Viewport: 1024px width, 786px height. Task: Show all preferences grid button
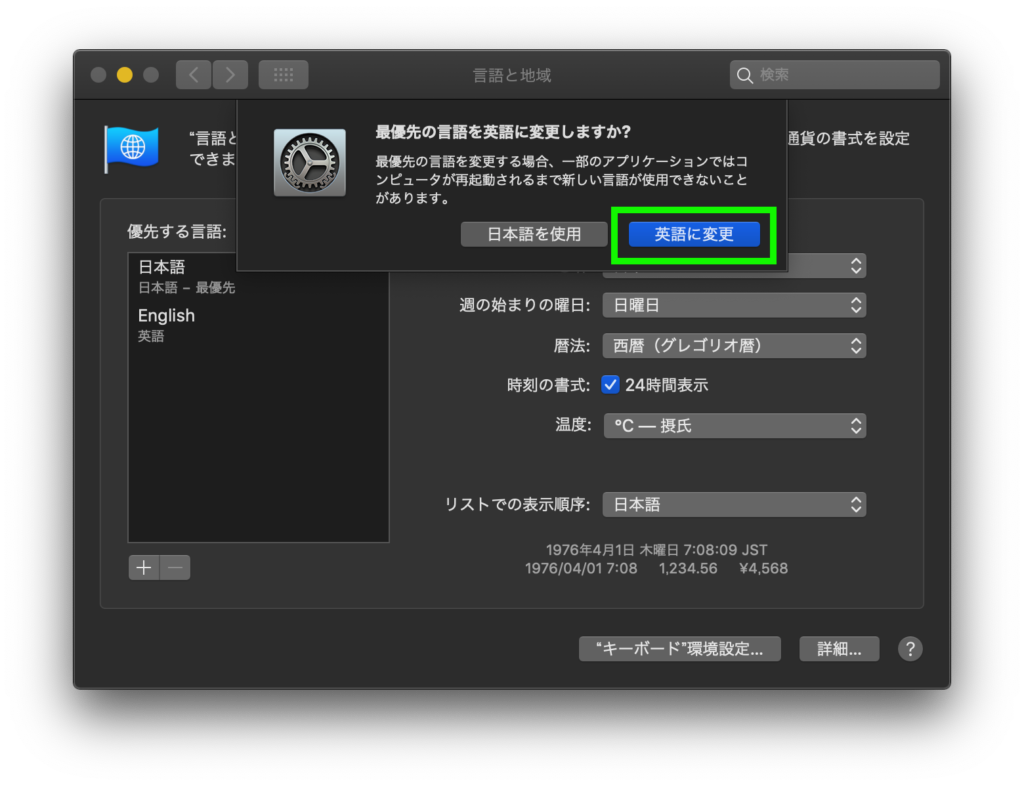pyautogui.click(x=283, y=75)
